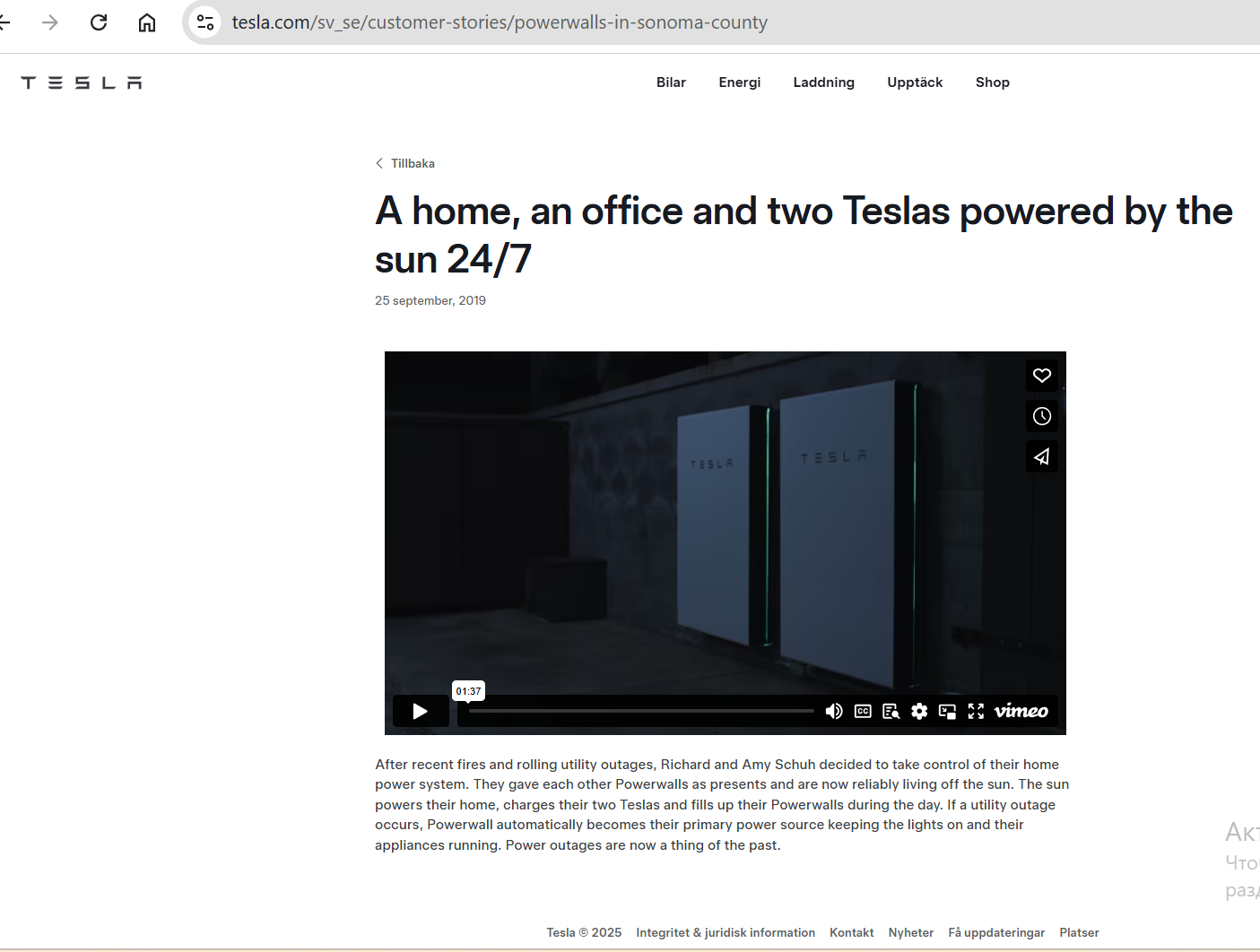
Task: Click the paragraph starting "After recent fires"
Action: click(722, 805)
